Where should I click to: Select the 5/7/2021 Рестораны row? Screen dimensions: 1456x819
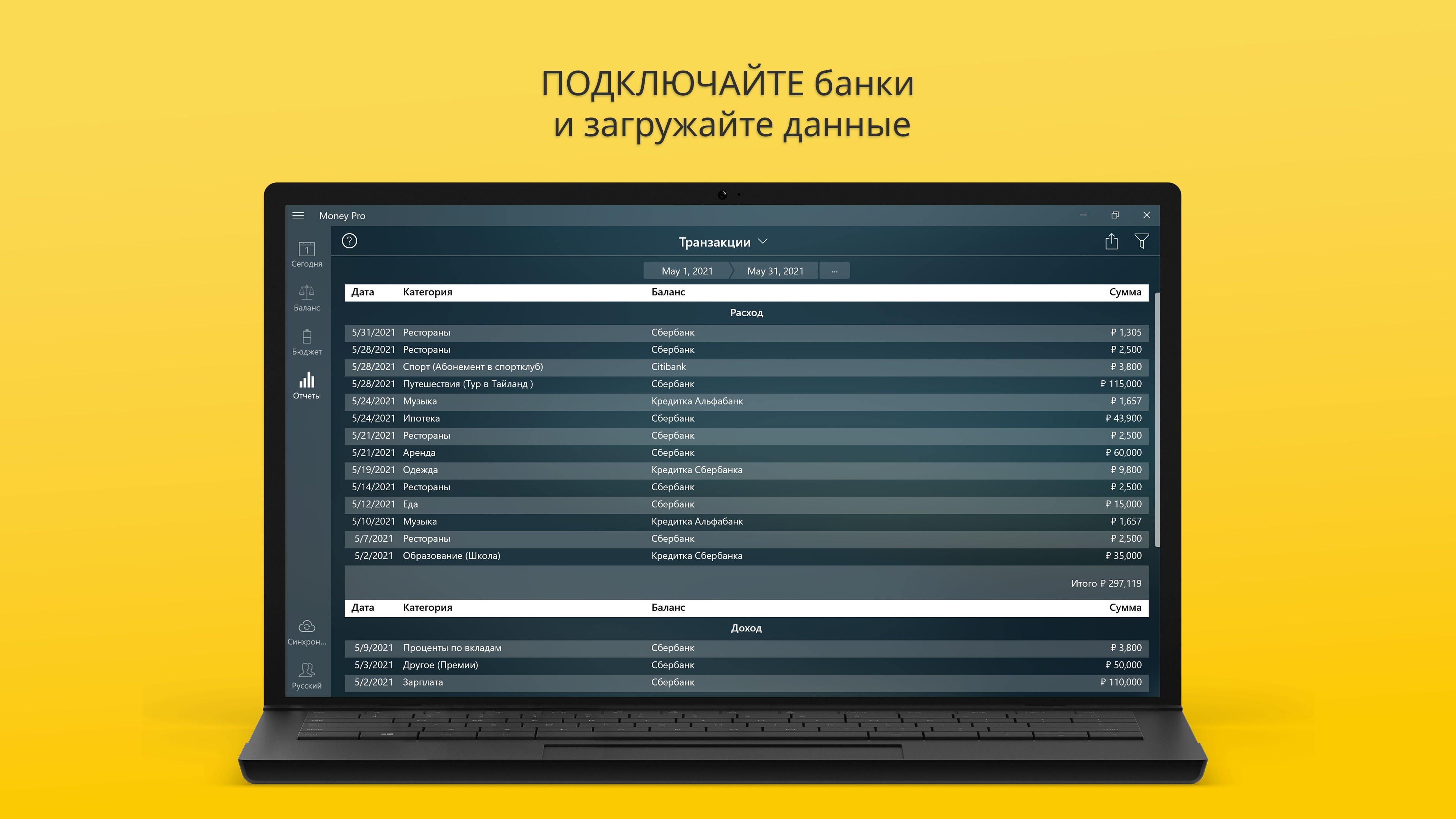[746, 539]
